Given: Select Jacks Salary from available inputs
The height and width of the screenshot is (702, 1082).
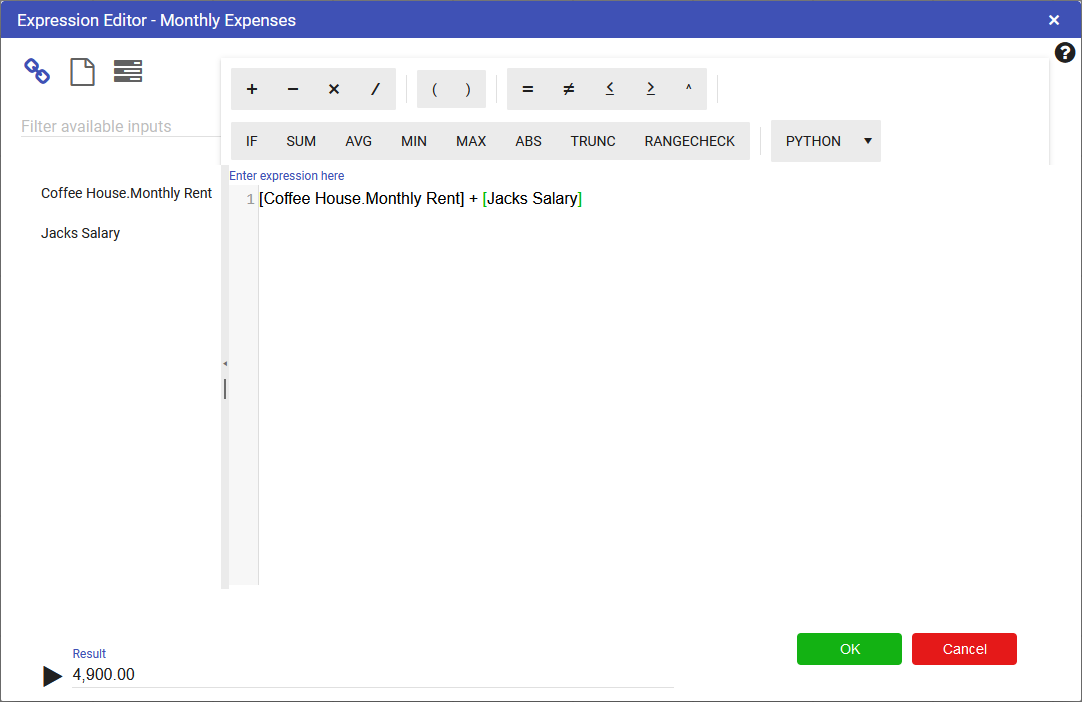Looking at the screenshot, I should 80,233.
